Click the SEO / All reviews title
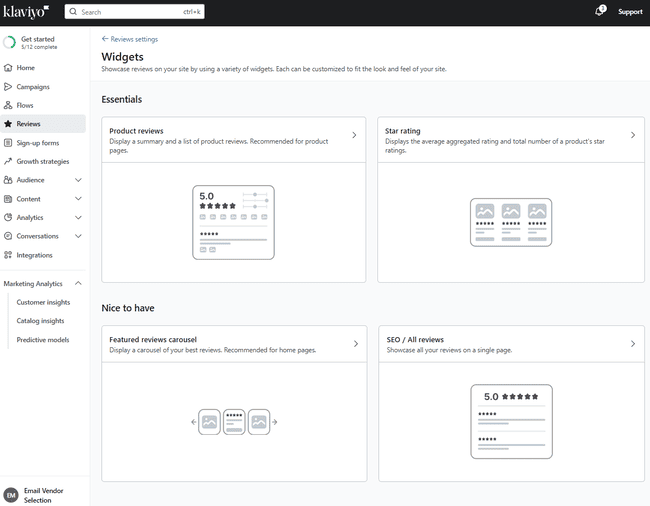 pyautogui.click(x=415, y=339)
